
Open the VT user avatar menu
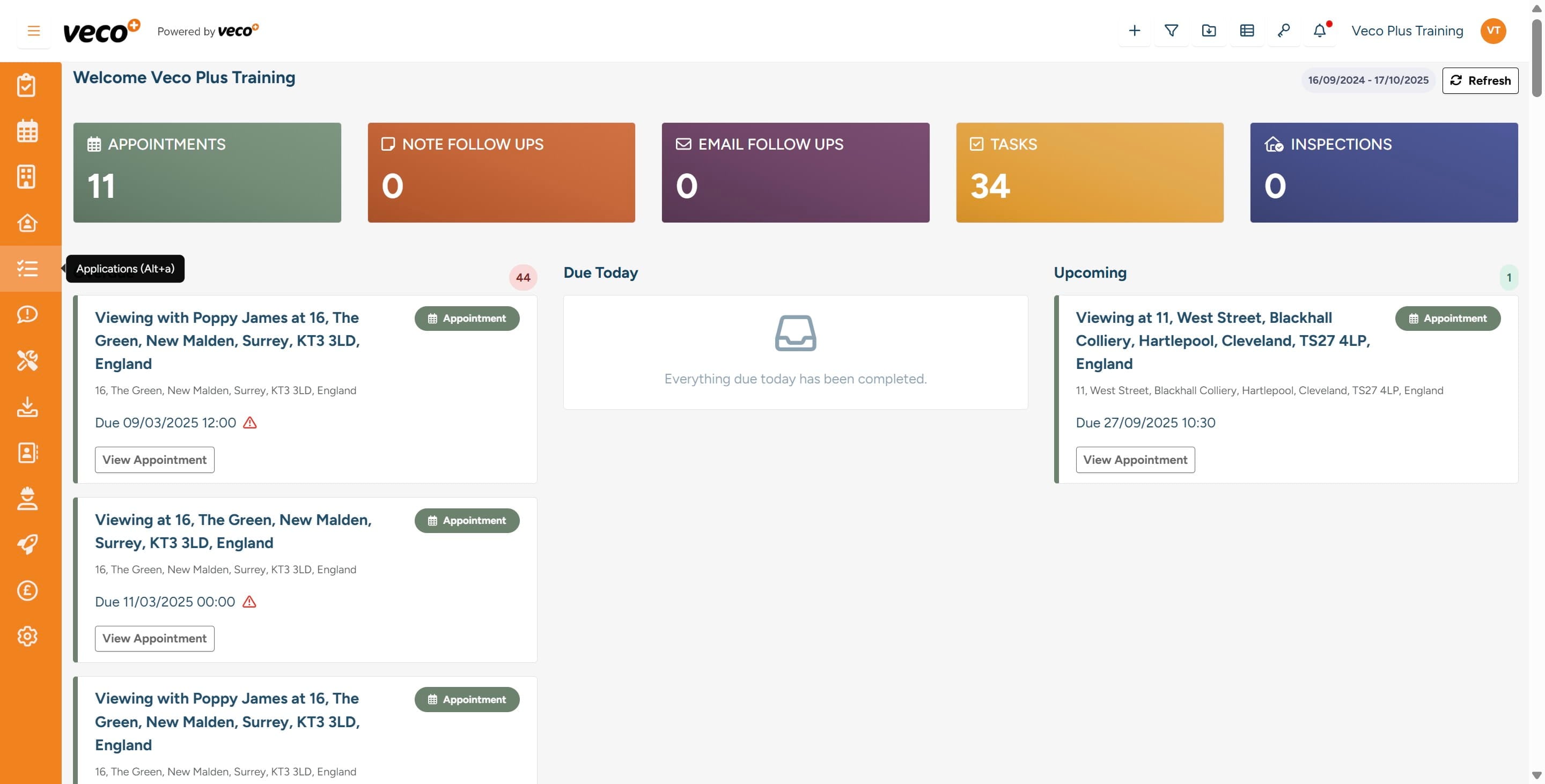point(1493,31)
